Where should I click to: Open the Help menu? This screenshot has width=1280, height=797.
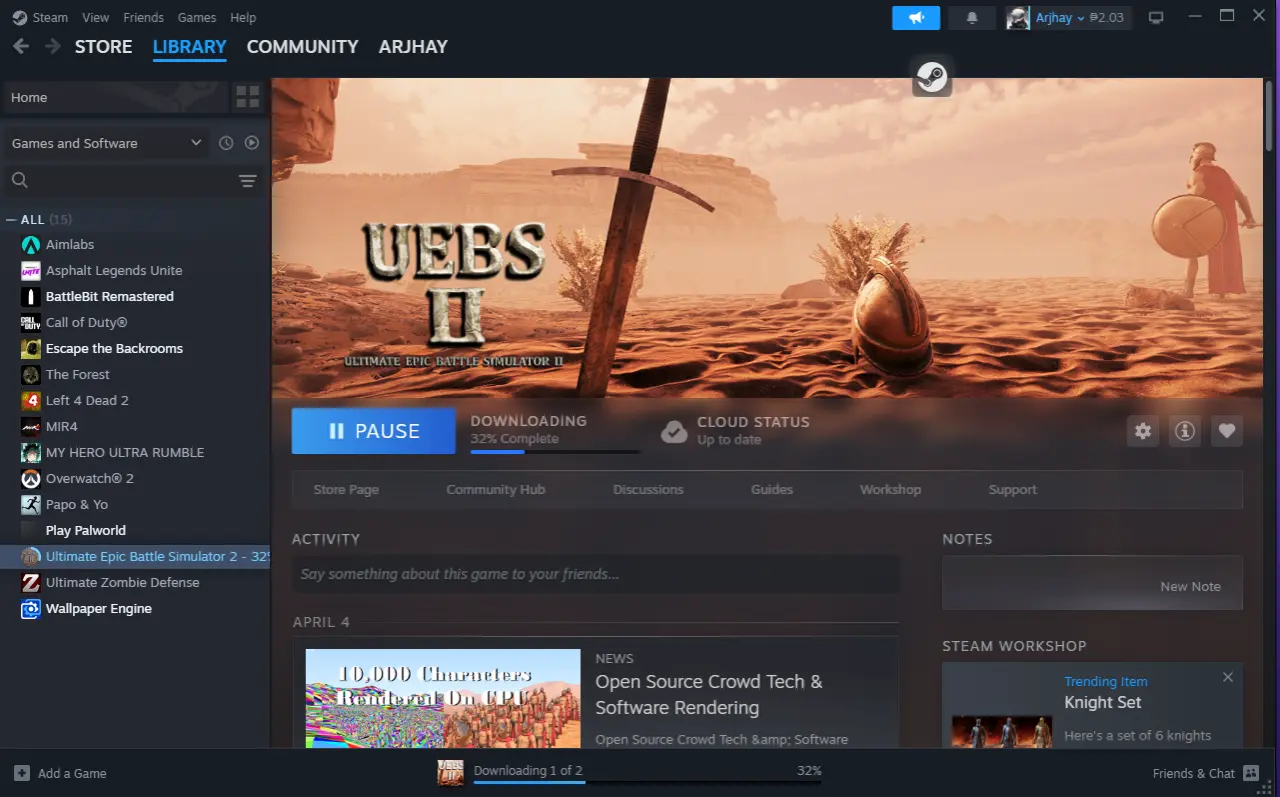point(243,17)
